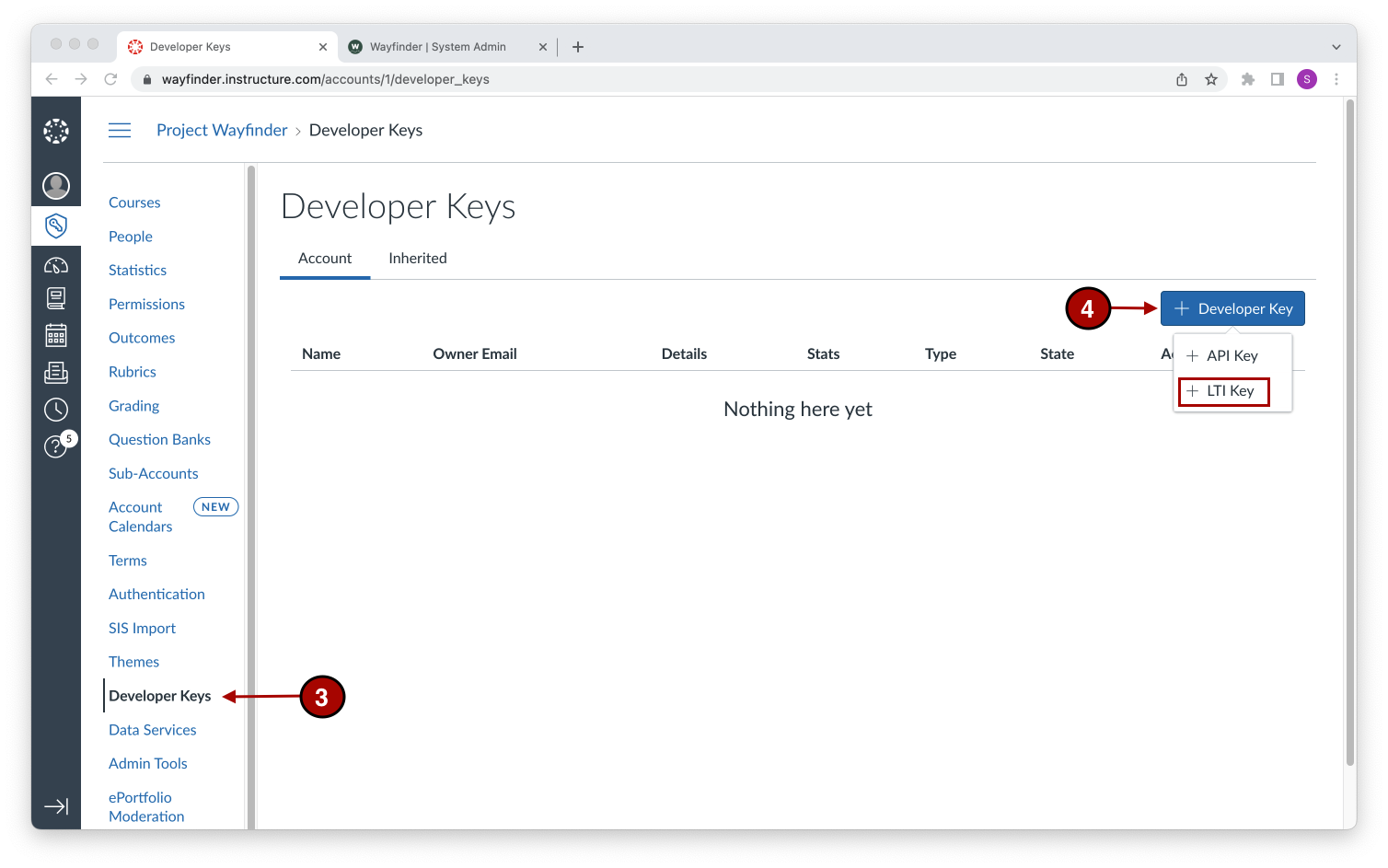Toggle the browser side panel icon
This screenshot has width=1388, height=868.
1278,79
